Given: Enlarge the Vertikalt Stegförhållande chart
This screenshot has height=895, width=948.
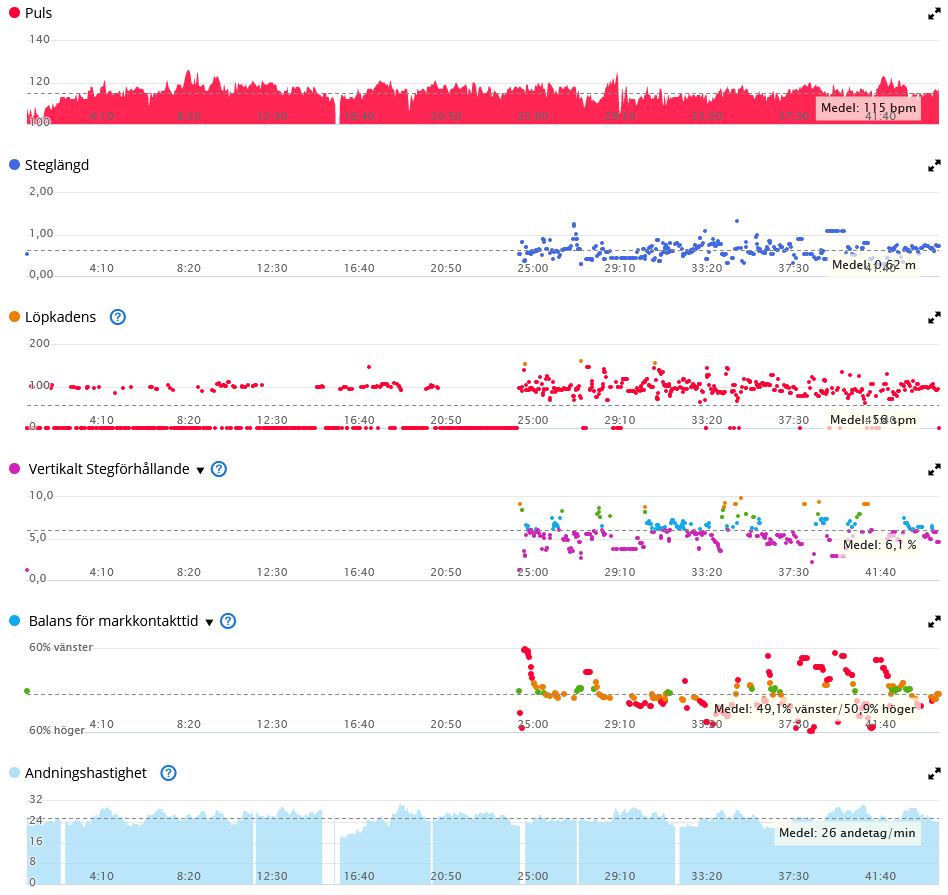Looking at the screenshot, I should point(934,469).
